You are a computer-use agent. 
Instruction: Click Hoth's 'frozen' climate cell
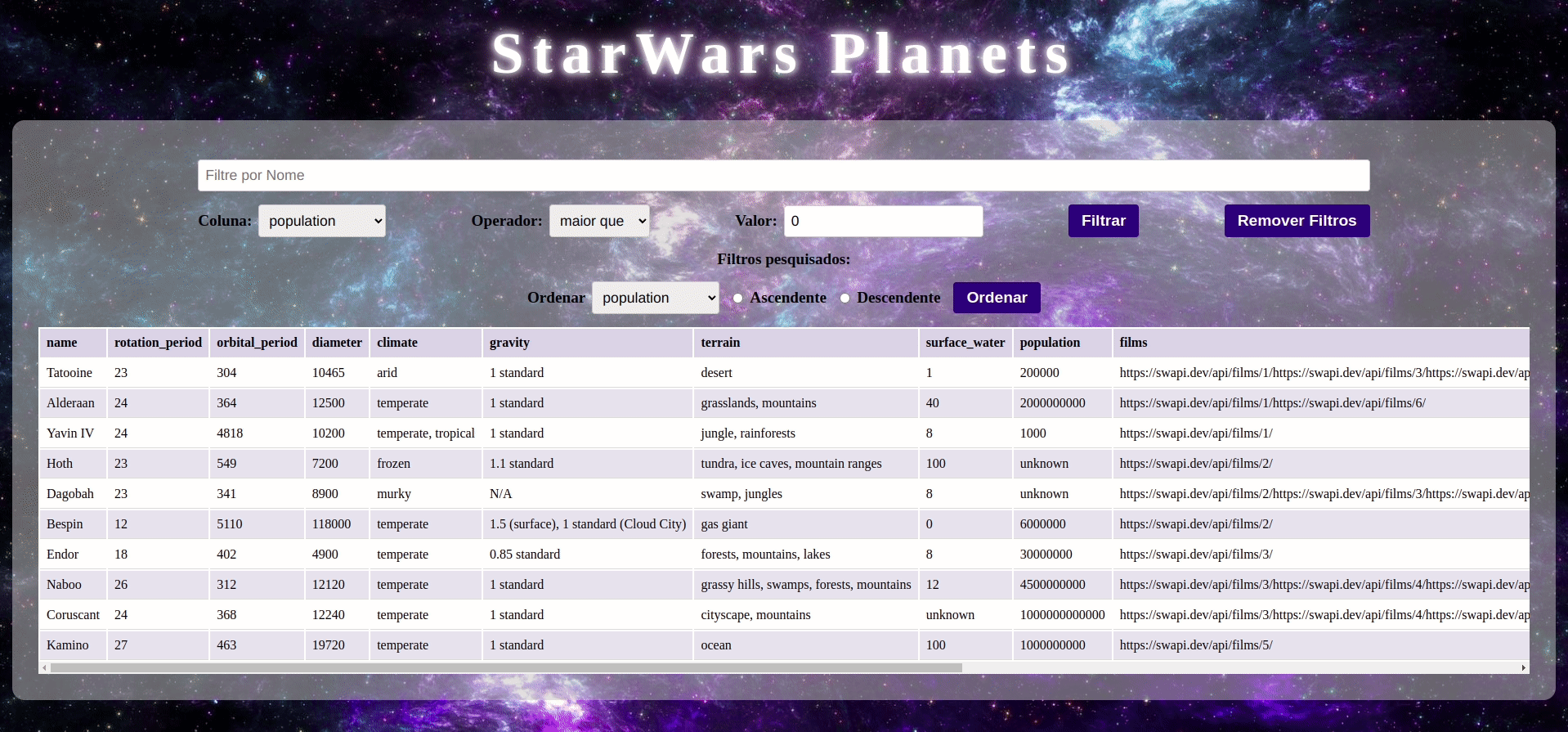426,464
